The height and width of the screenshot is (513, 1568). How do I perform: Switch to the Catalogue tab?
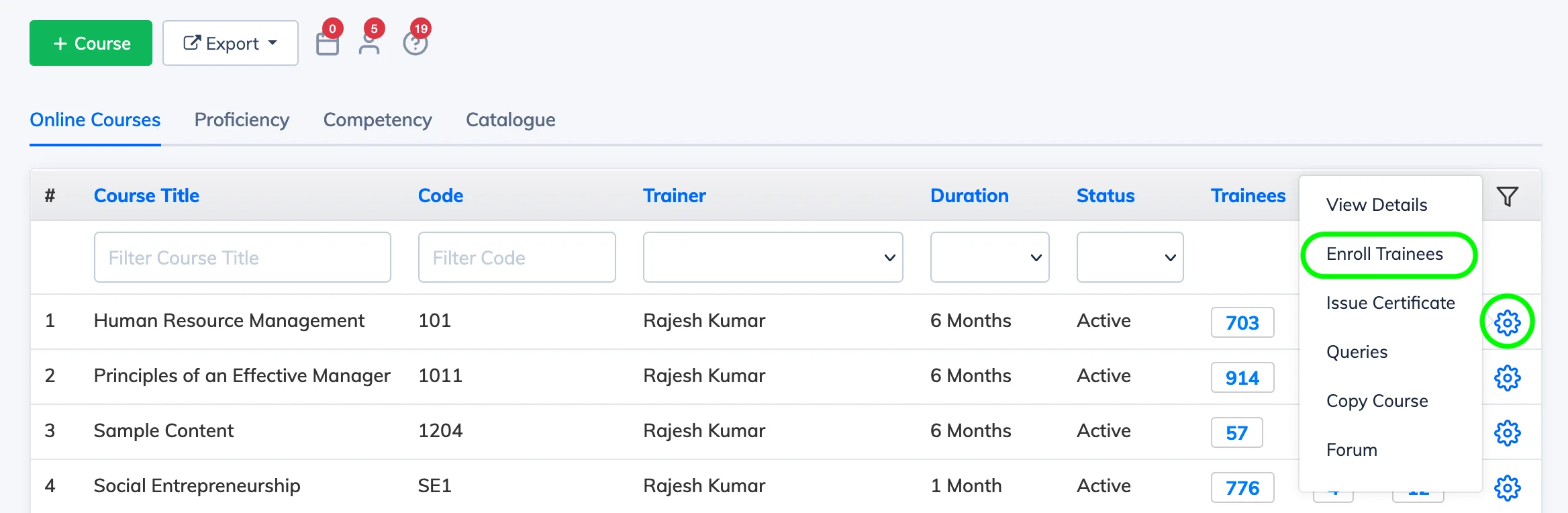pos(511,120)
